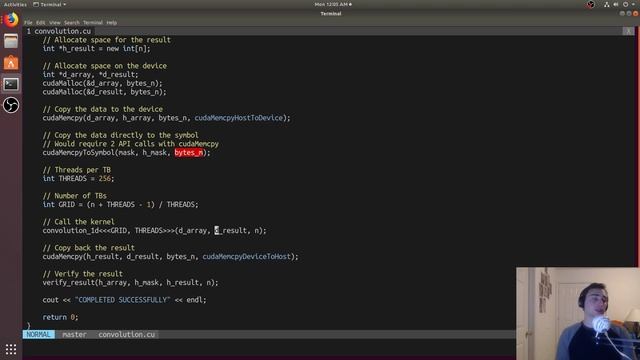This screenshot has width=640, height=360.
Task: Minimize the Terminal window
Action: [x=622, y=13]
